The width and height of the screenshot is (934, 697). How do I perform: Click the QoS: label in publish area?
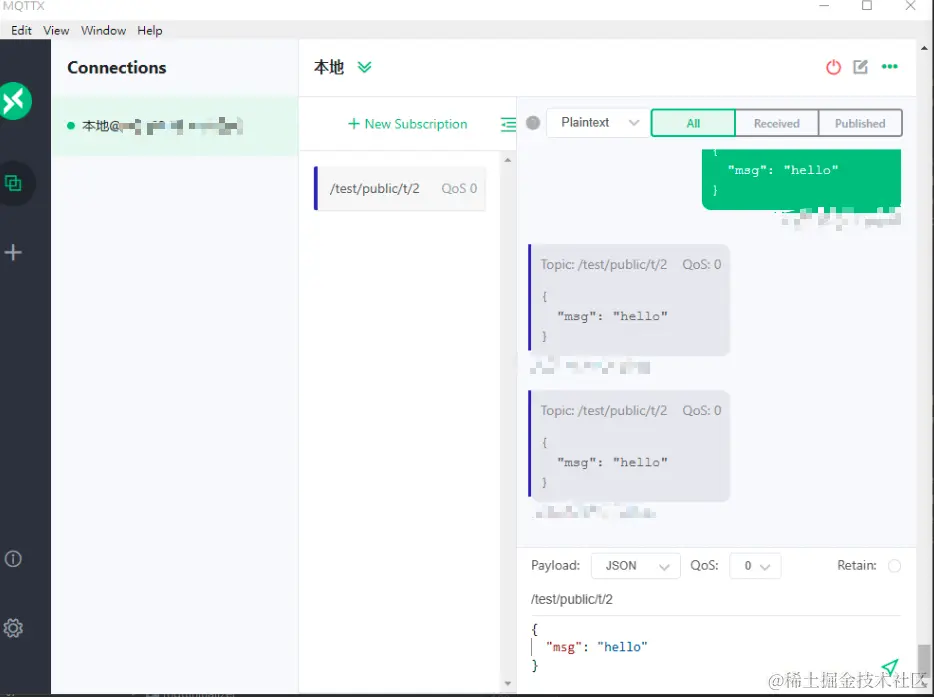[704, 565]
